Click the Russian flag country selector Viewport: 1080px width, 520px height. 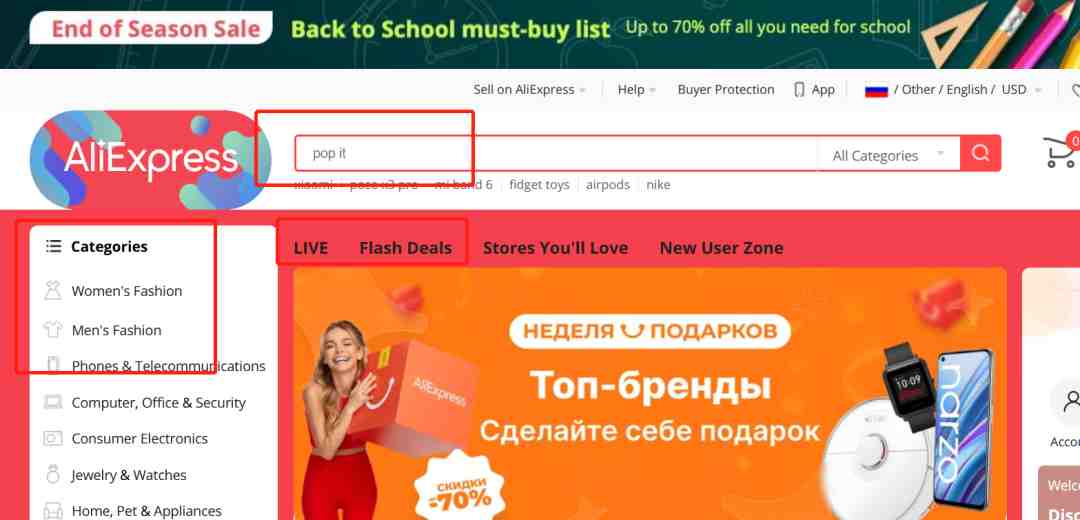tap(876, 90)
